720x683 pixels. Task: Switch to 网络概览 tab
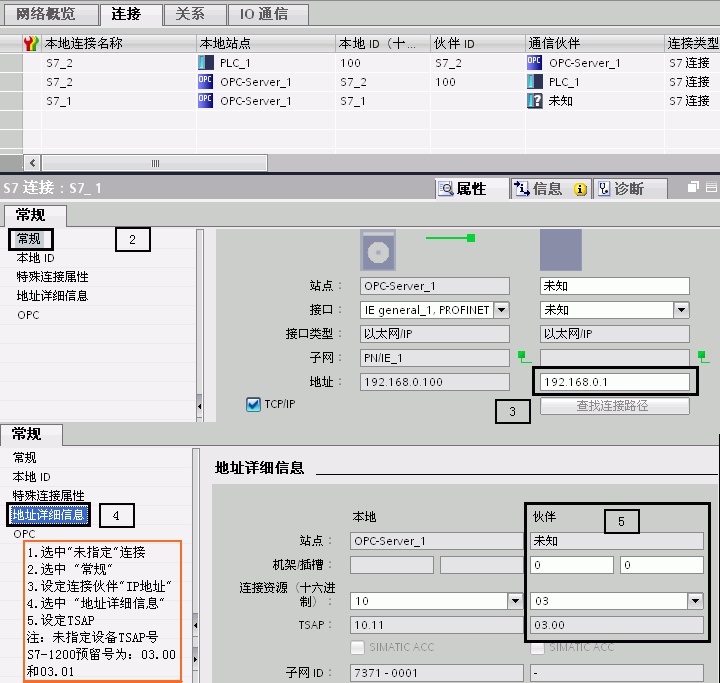point(51,14)
